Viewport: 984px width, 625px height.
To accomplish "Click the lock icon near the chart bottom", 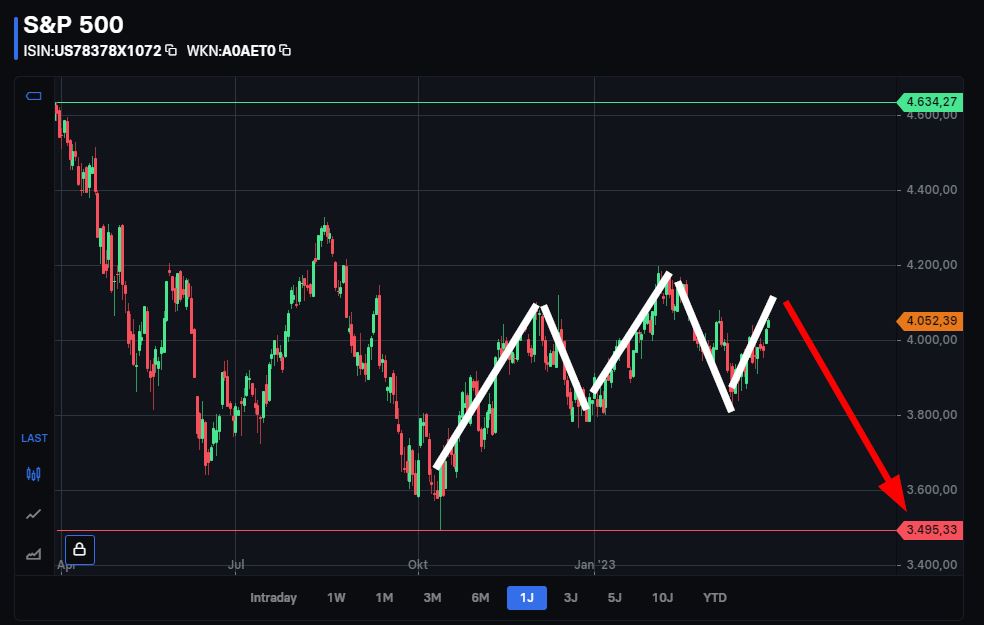I will point(78,549).
